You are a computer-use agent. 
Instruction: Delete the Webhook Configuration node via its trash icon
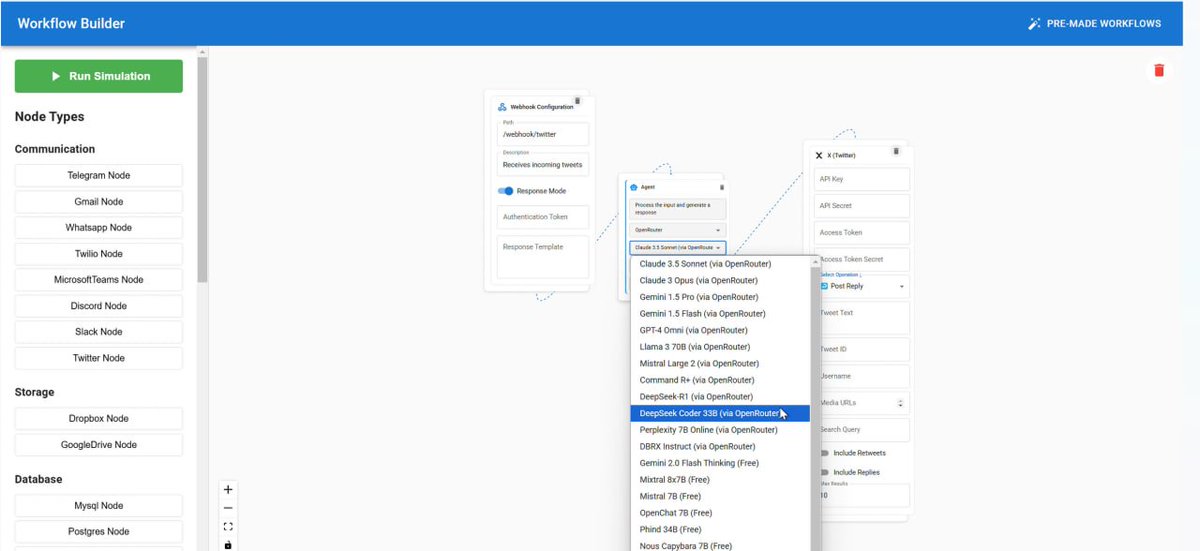(x=577, y=101)
